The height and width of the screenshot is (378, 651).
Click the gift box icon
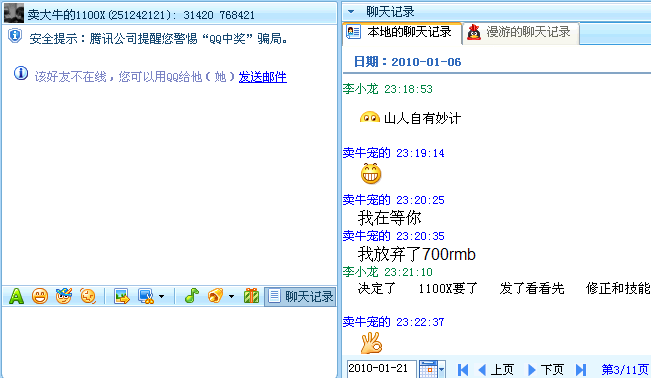(x=251, y=296)
